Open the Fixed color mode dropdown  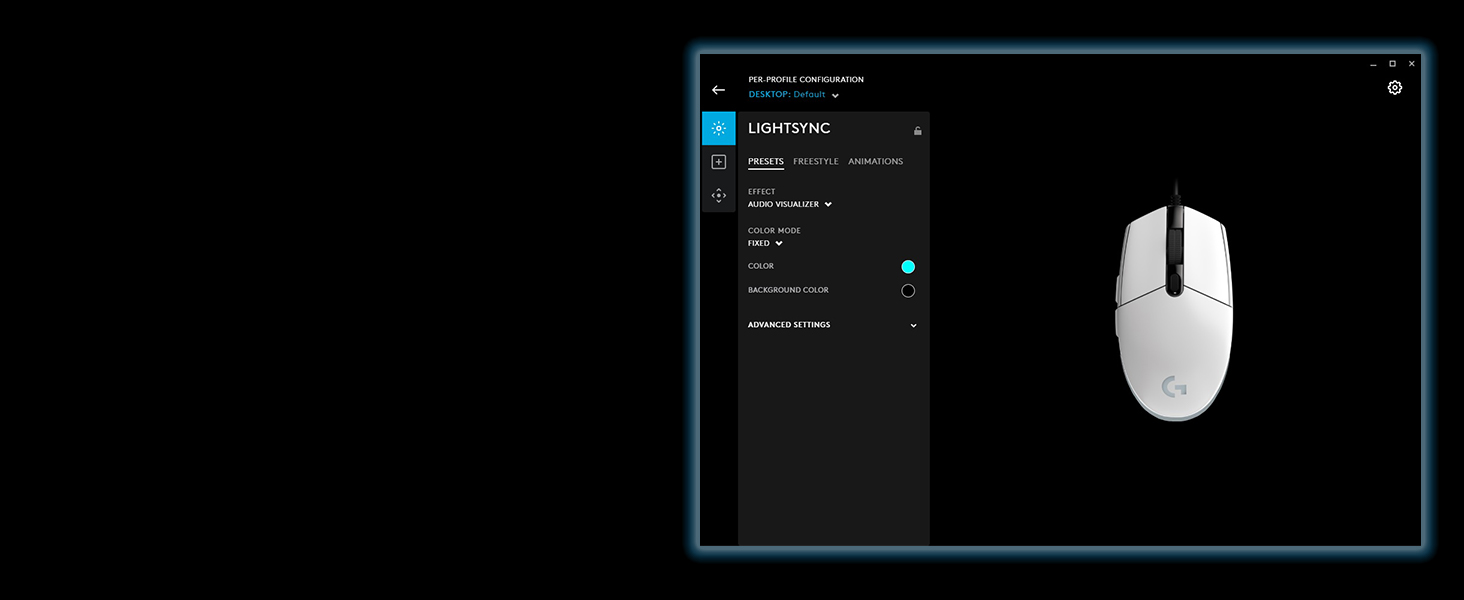765,243
